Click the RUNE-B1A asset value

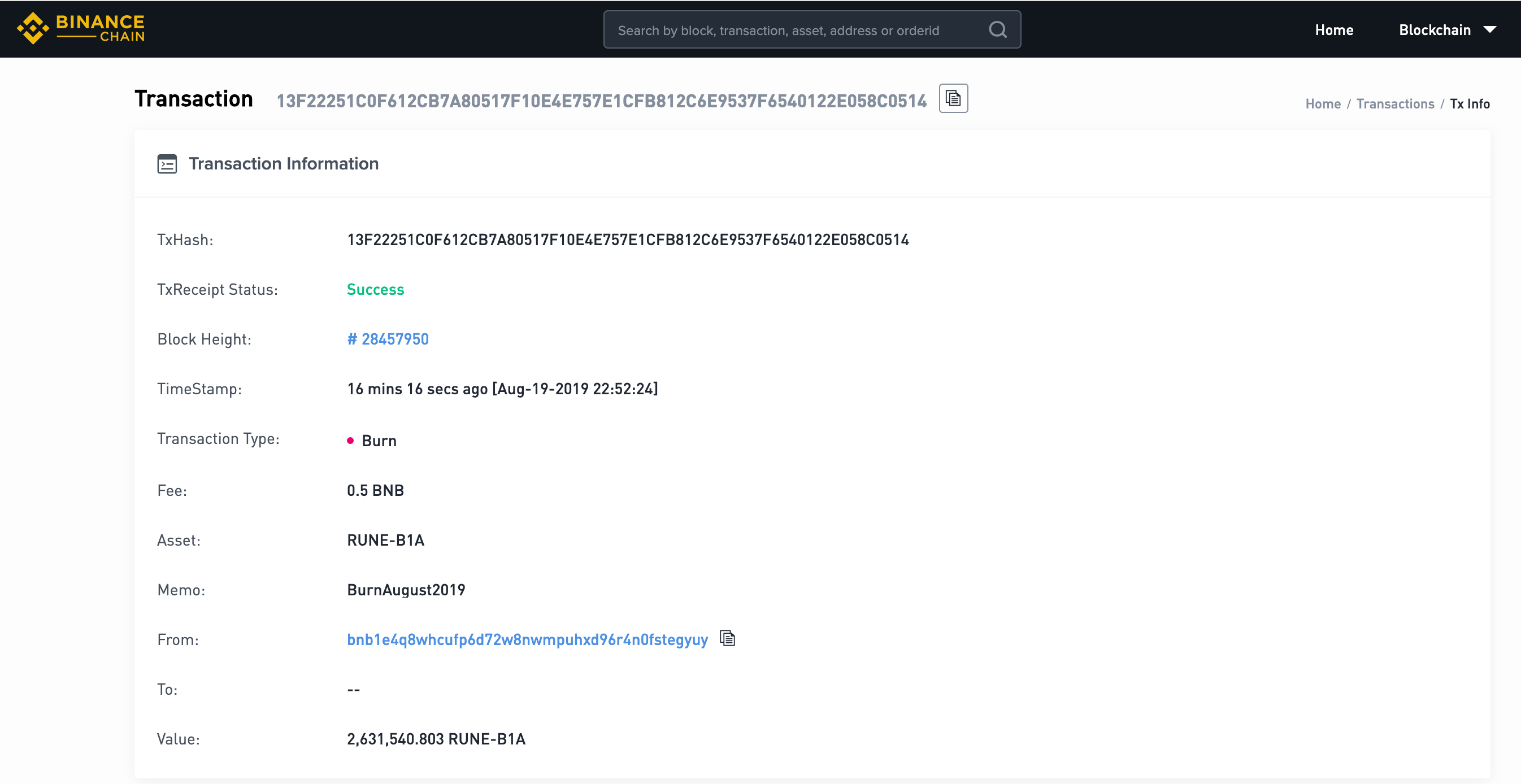pos(385,539)
